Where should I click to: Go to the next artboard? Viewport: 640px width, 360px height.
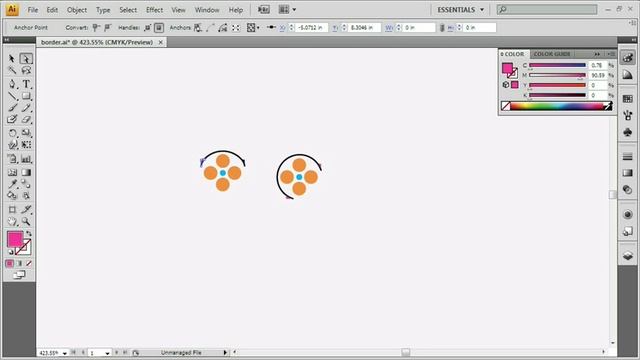[117, 353]
